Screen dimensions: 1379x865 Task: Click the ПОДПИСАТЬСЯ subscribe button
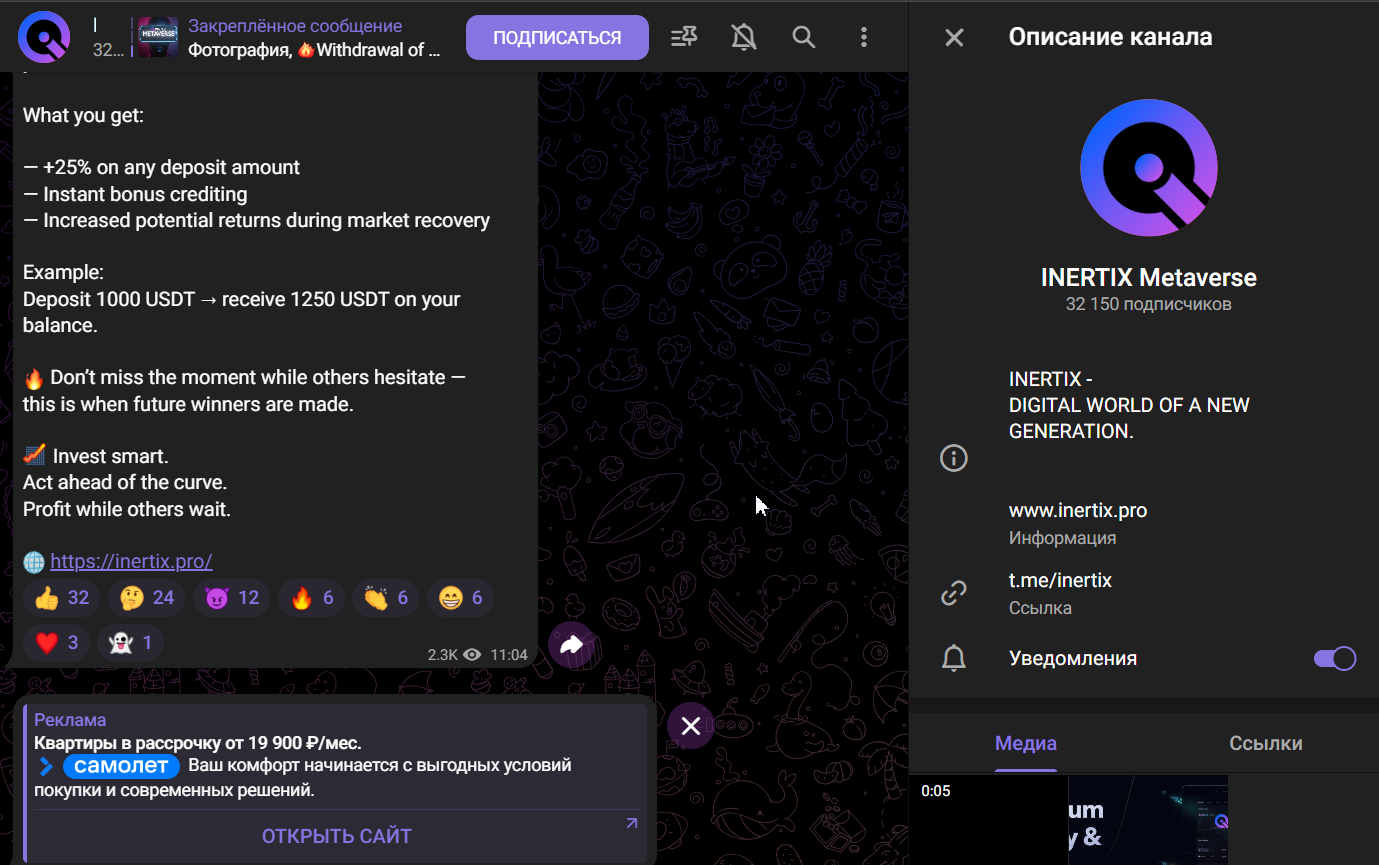(557, 38)
